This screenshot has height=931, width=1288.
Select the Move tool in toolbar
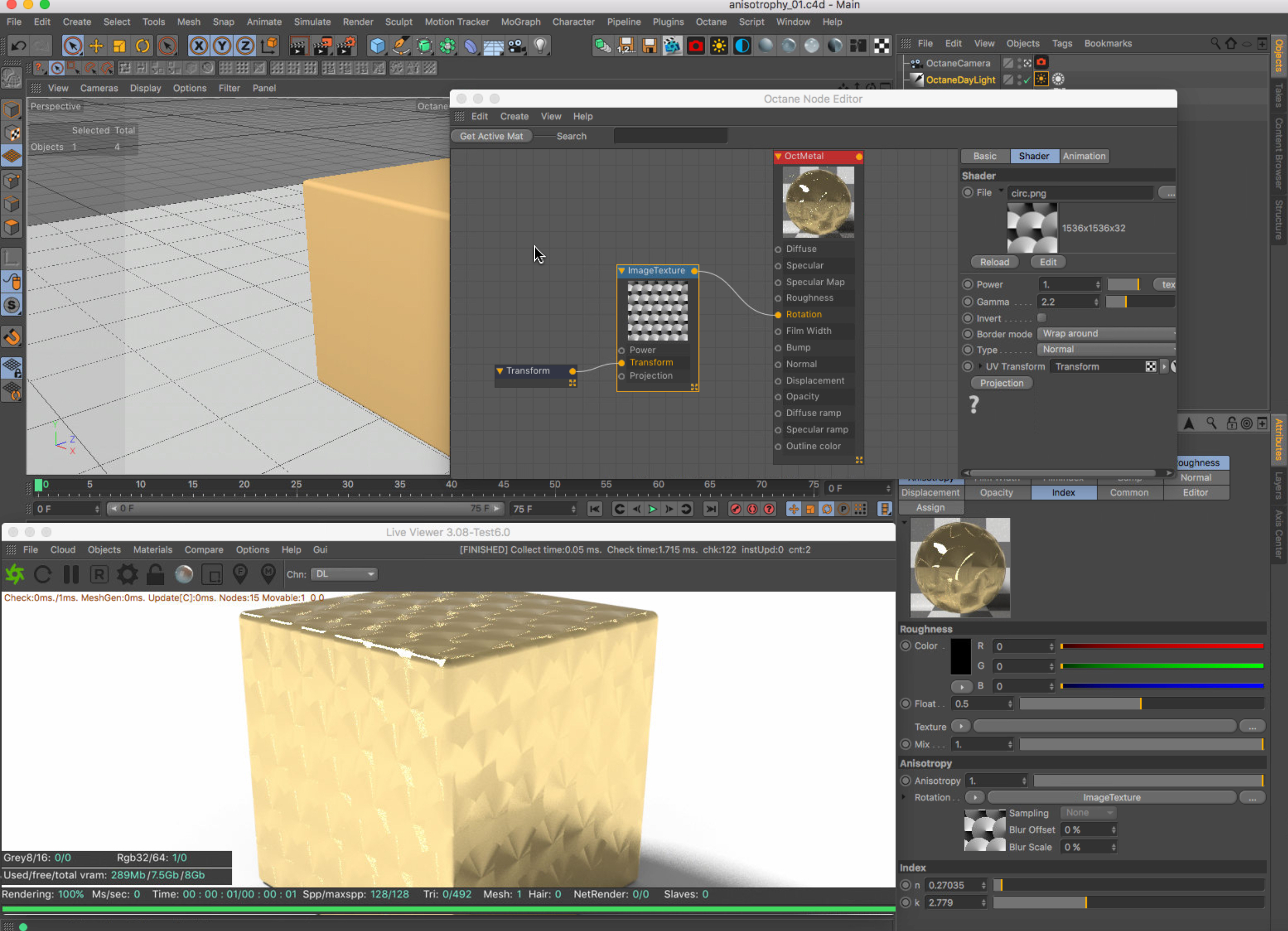96,46
